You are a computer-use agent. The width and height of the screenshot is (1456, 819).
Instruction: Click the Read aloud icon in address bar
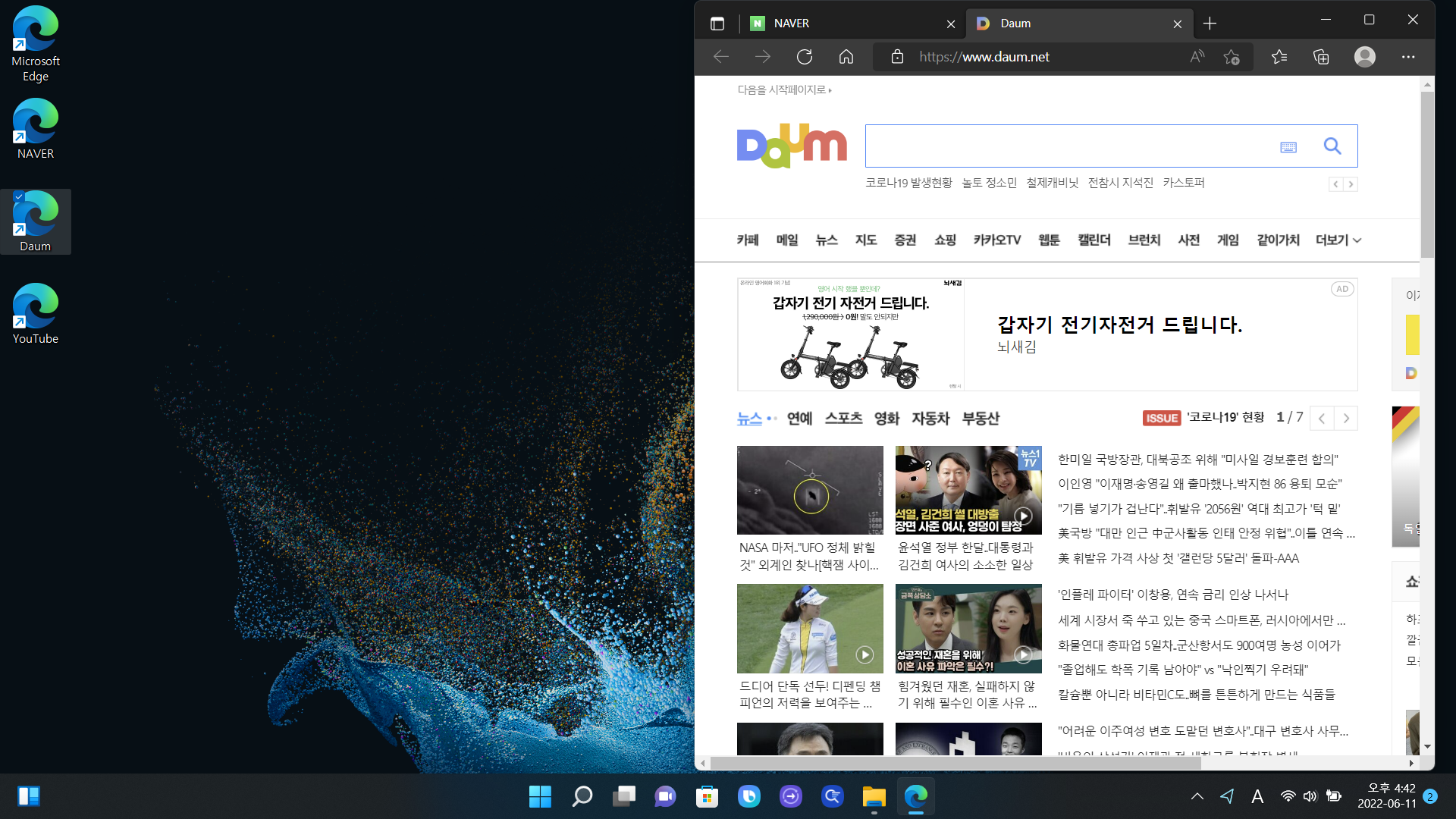click(1197, 57)
